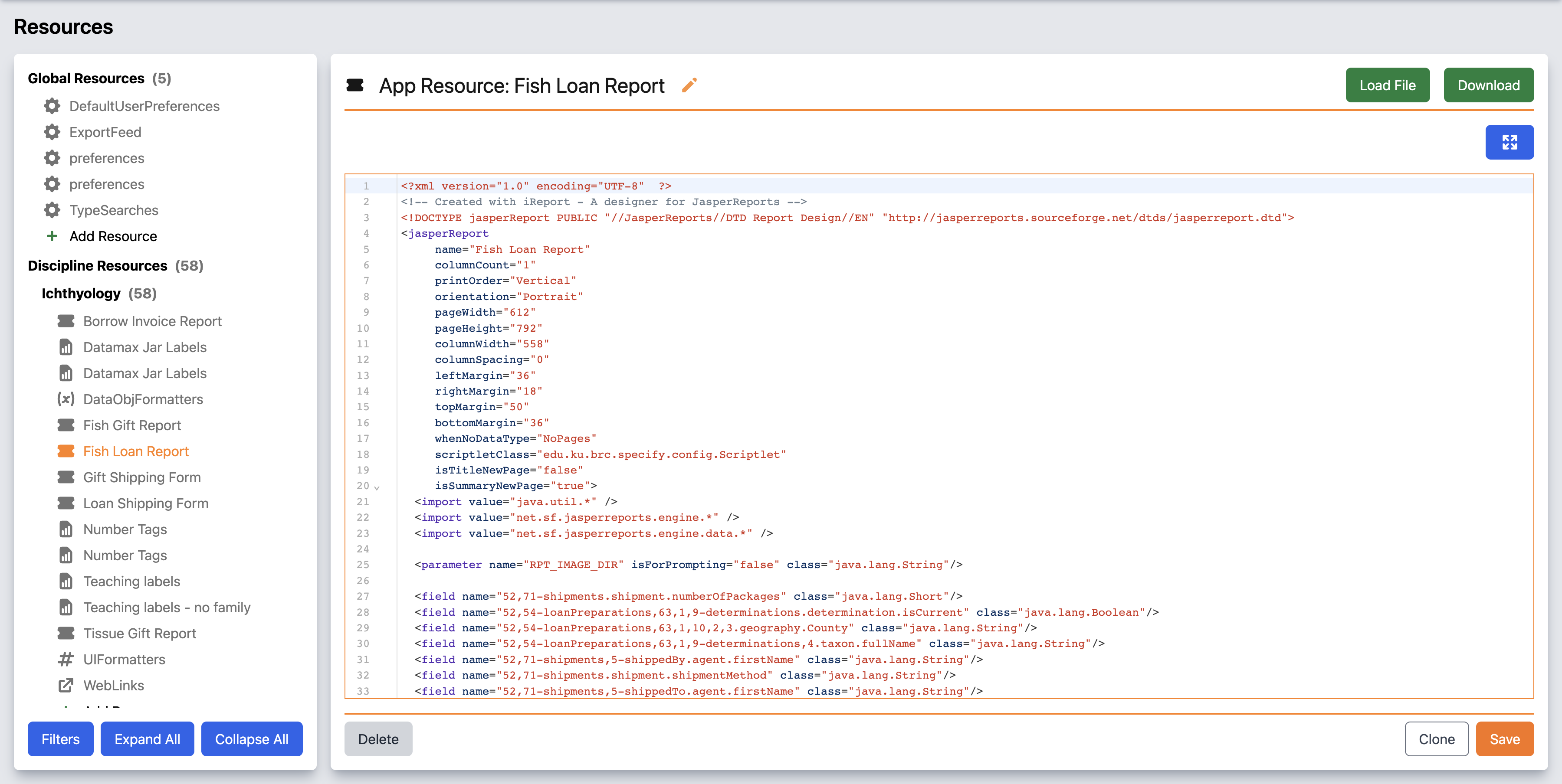Open the Gift Shipping Form resource
Screen dimensions: 1562x784
(x=142, y=477)
